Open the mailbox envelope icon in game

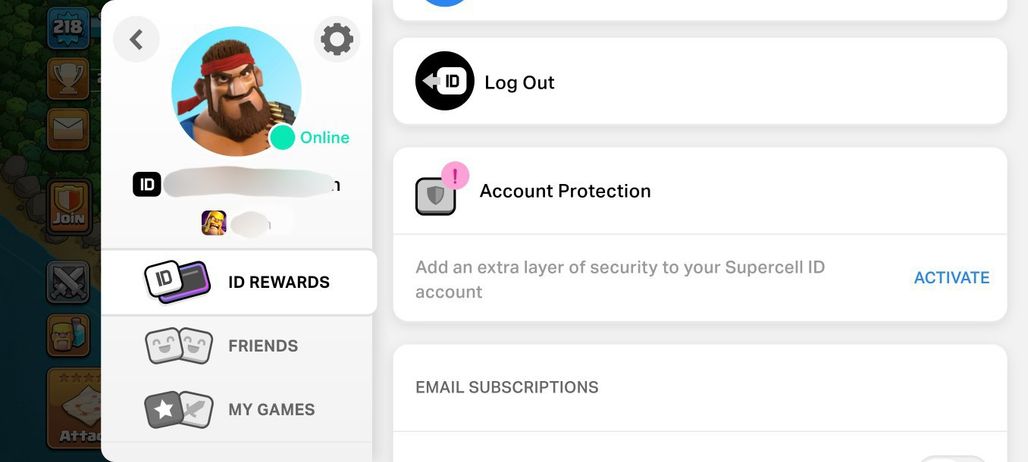[68, 129]
